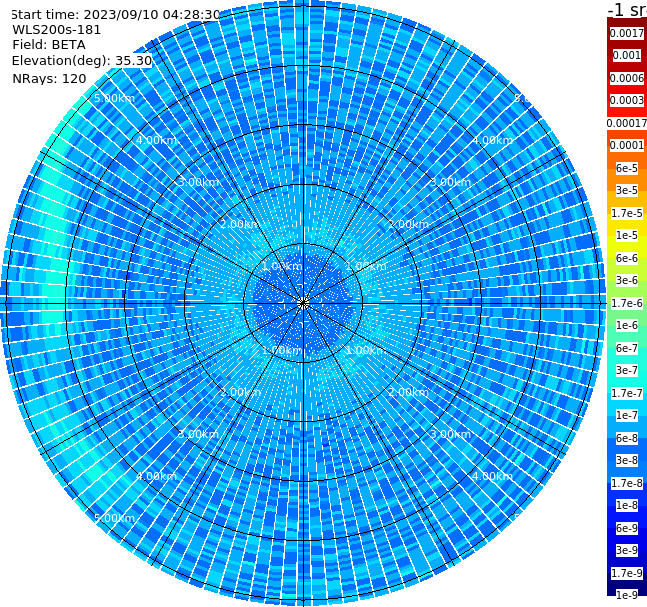Select the 1.7e-6 colorbar tick
The height and width of the screenshot is (607, 647).
pos(627,303)
